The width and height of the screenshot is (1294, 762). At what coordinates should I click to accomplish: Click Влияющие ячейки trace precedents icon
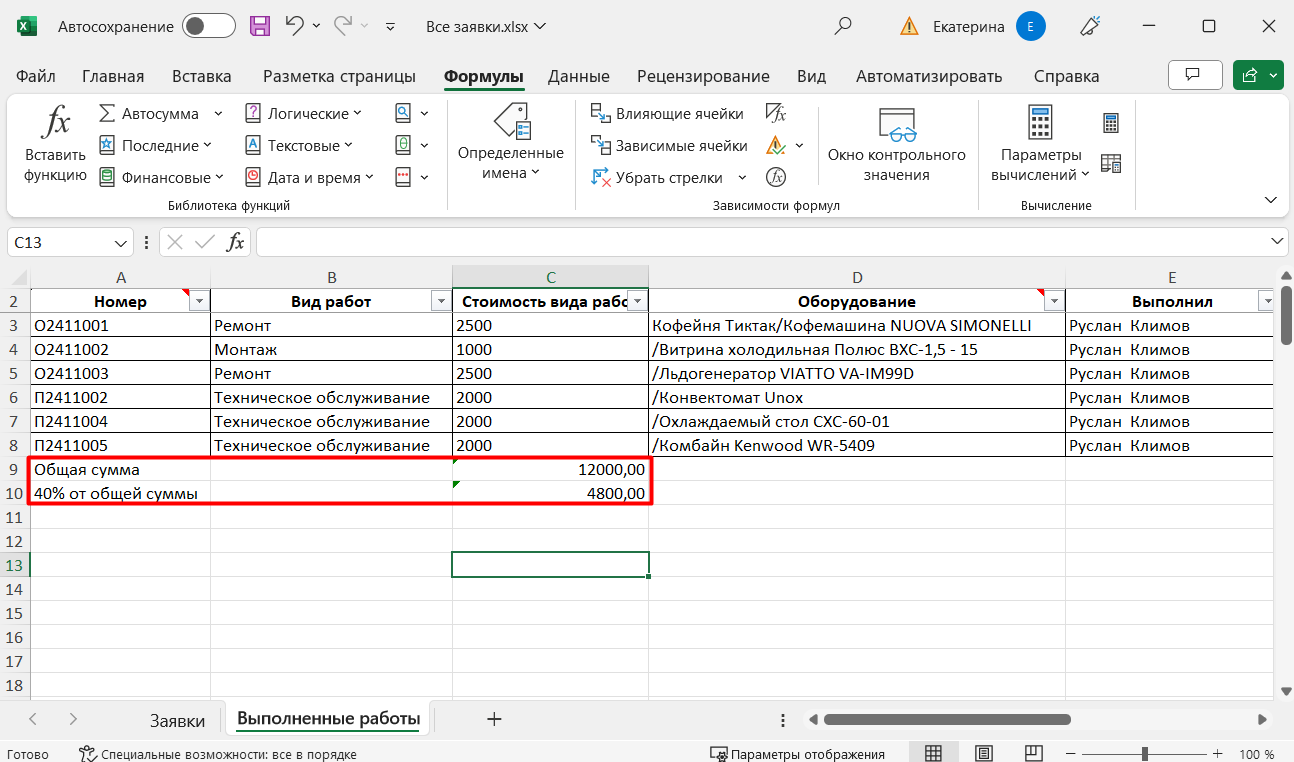(601, 113)
